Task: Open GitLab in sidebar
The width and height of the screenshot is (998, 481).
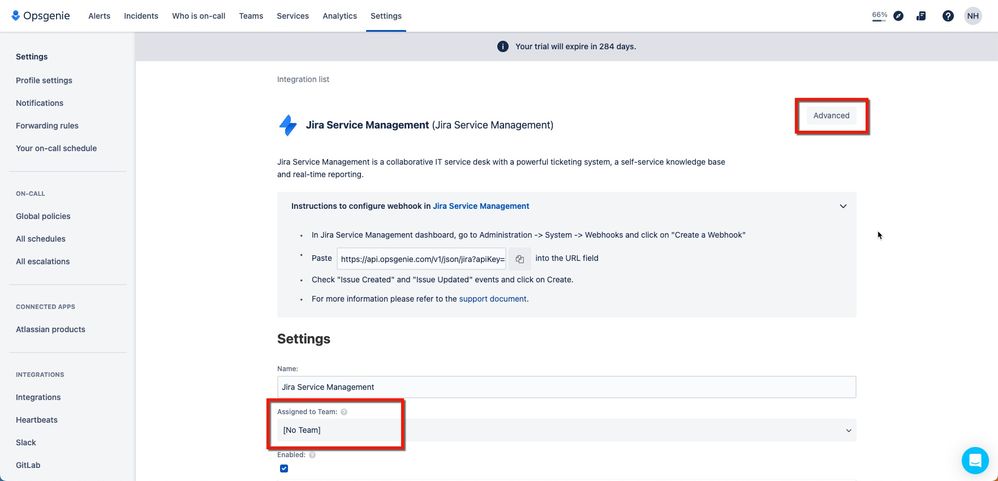Action: (x=28, y=465)
